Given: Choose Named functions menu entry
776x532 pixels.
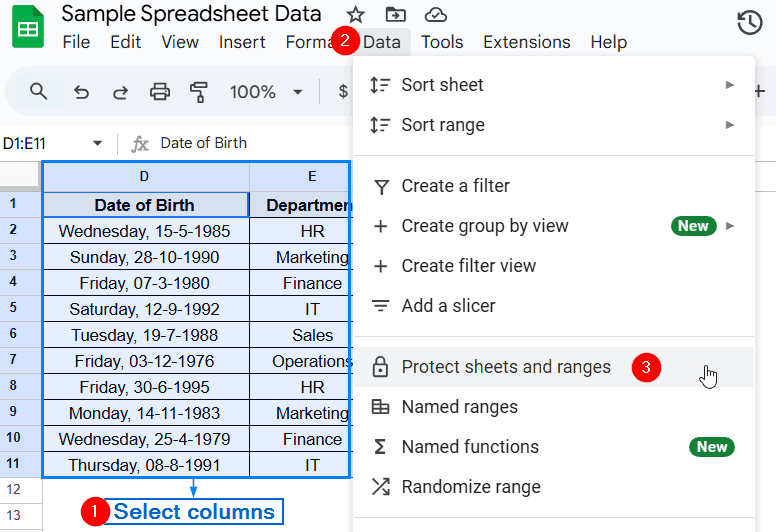Looking at the screenshot, I should [554, 447].
